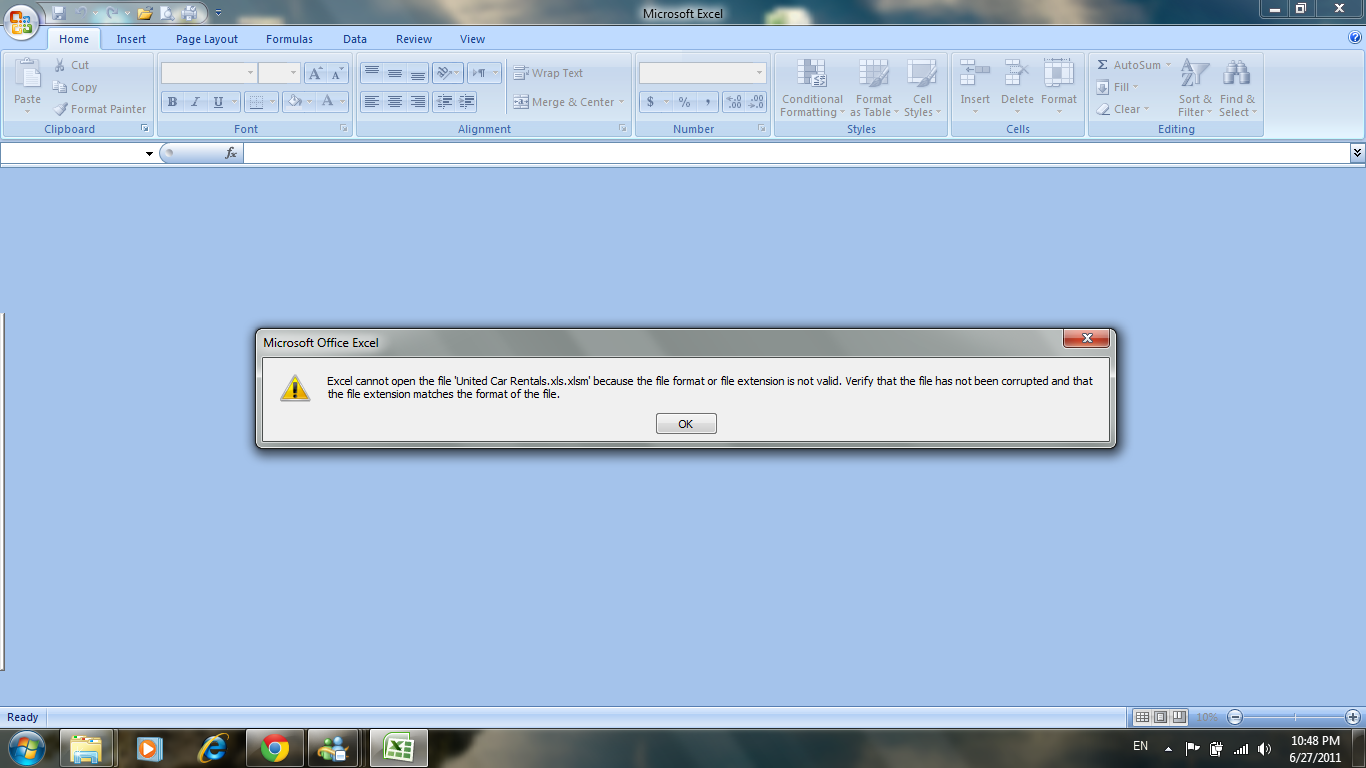
Task: Click the Percent Style icon
Action: (685, 102)
